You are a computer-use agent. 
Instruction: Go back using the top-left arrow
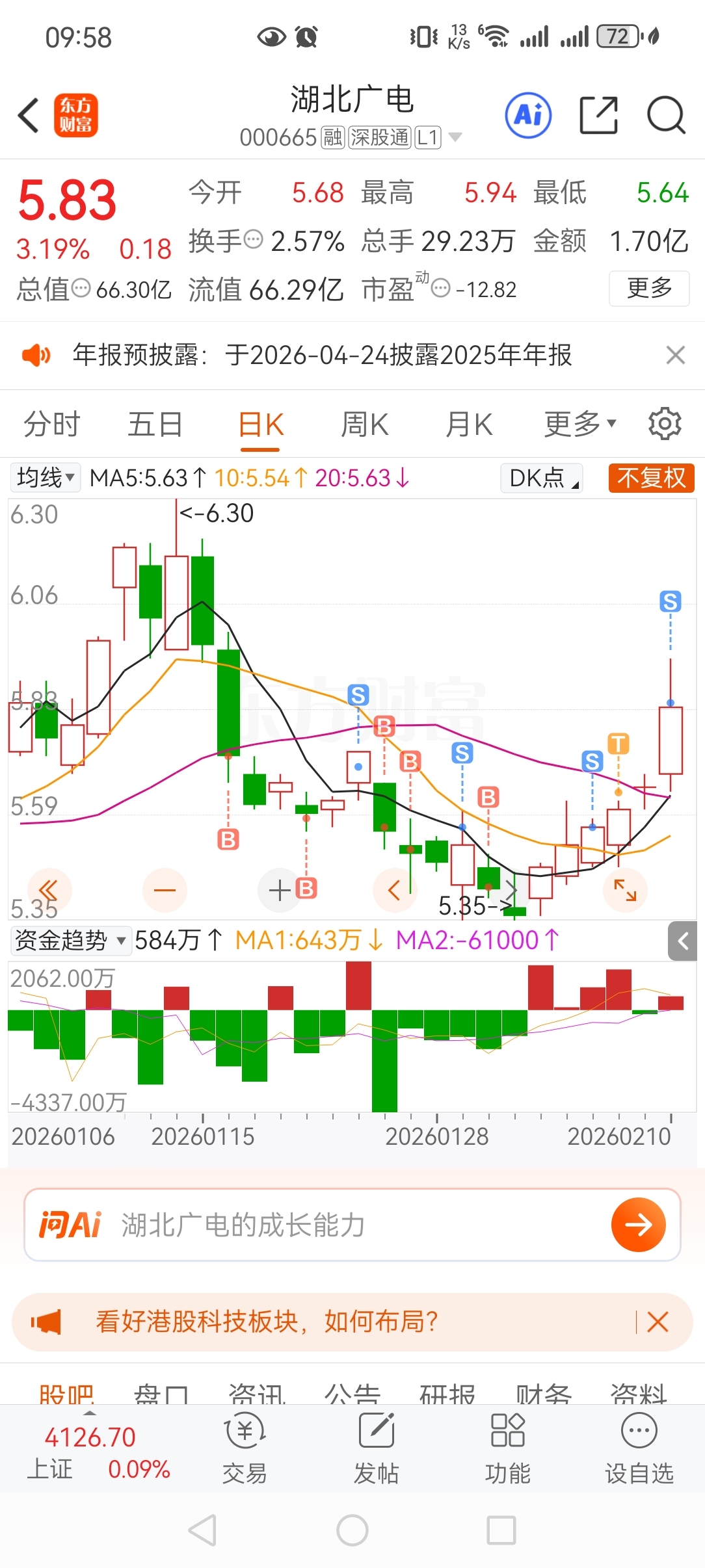(x=29, y=116)
